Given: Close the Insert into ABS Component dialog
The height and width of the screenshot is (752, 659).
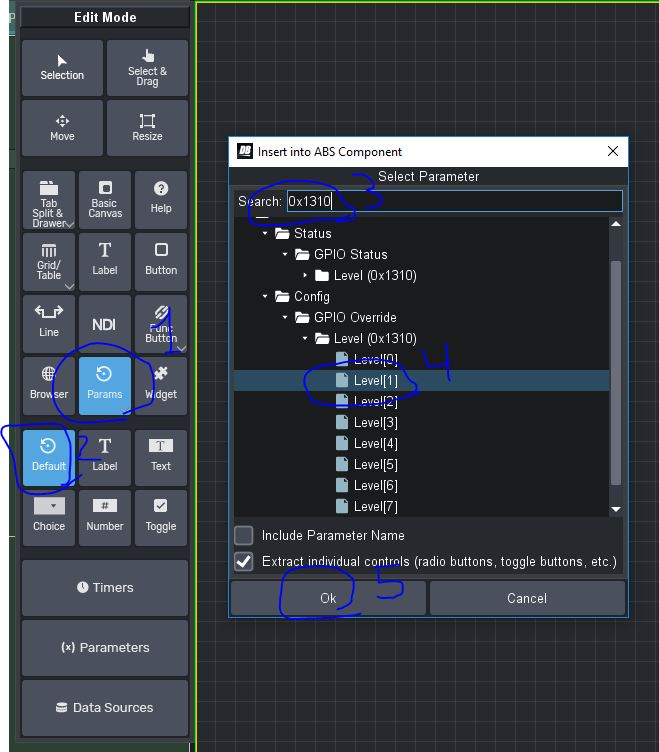Looking at the screenshot, I should coord(612,152).
